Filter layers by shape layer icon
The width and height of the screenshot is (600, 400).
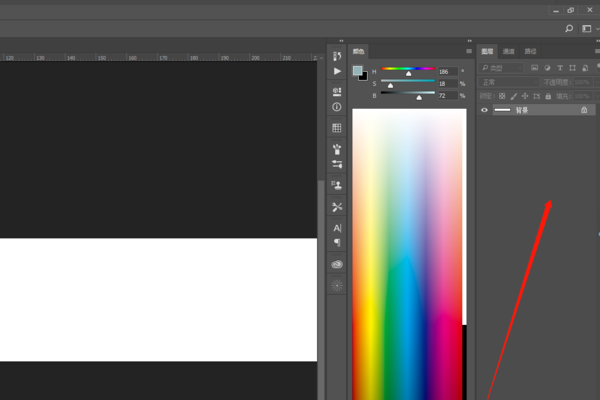(x=572, y=68)
